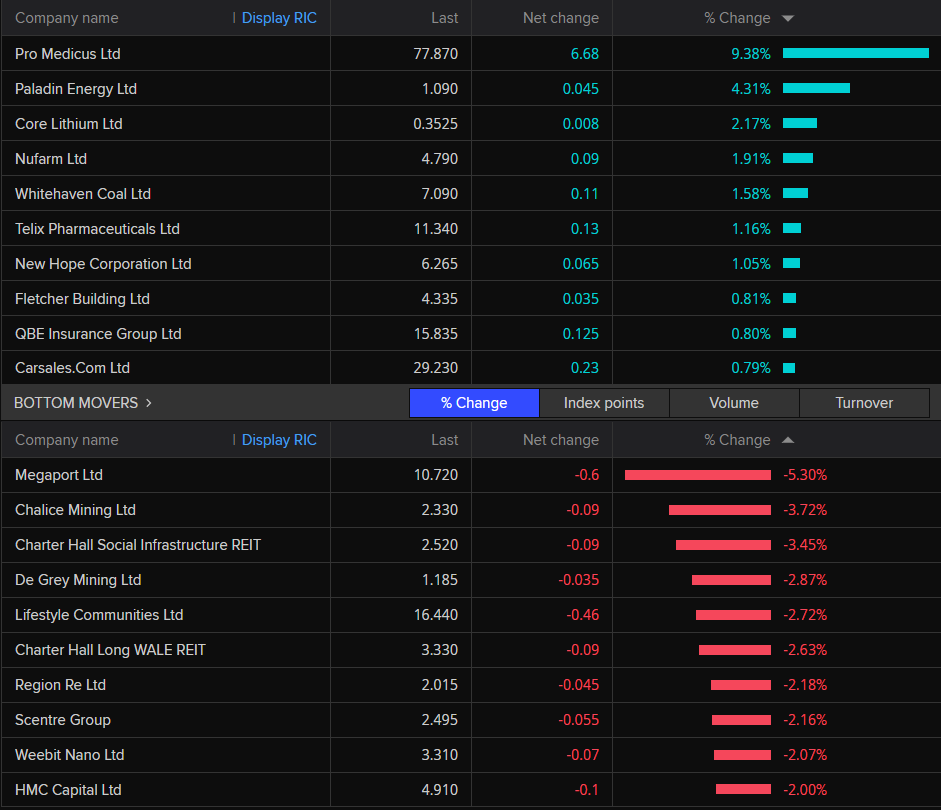941x810 pixels.
Task: Open the BOTTOM MOVERS section link
Action: (x=83, y=403)
